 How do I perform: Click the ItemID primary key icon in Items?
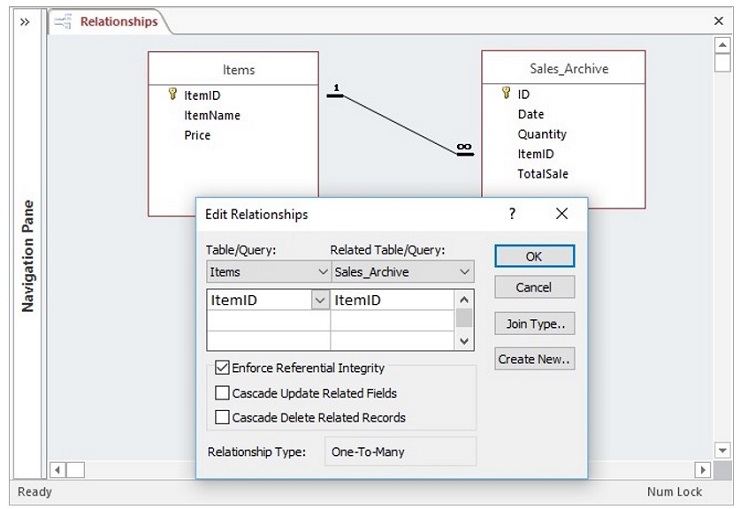[173, 95]
